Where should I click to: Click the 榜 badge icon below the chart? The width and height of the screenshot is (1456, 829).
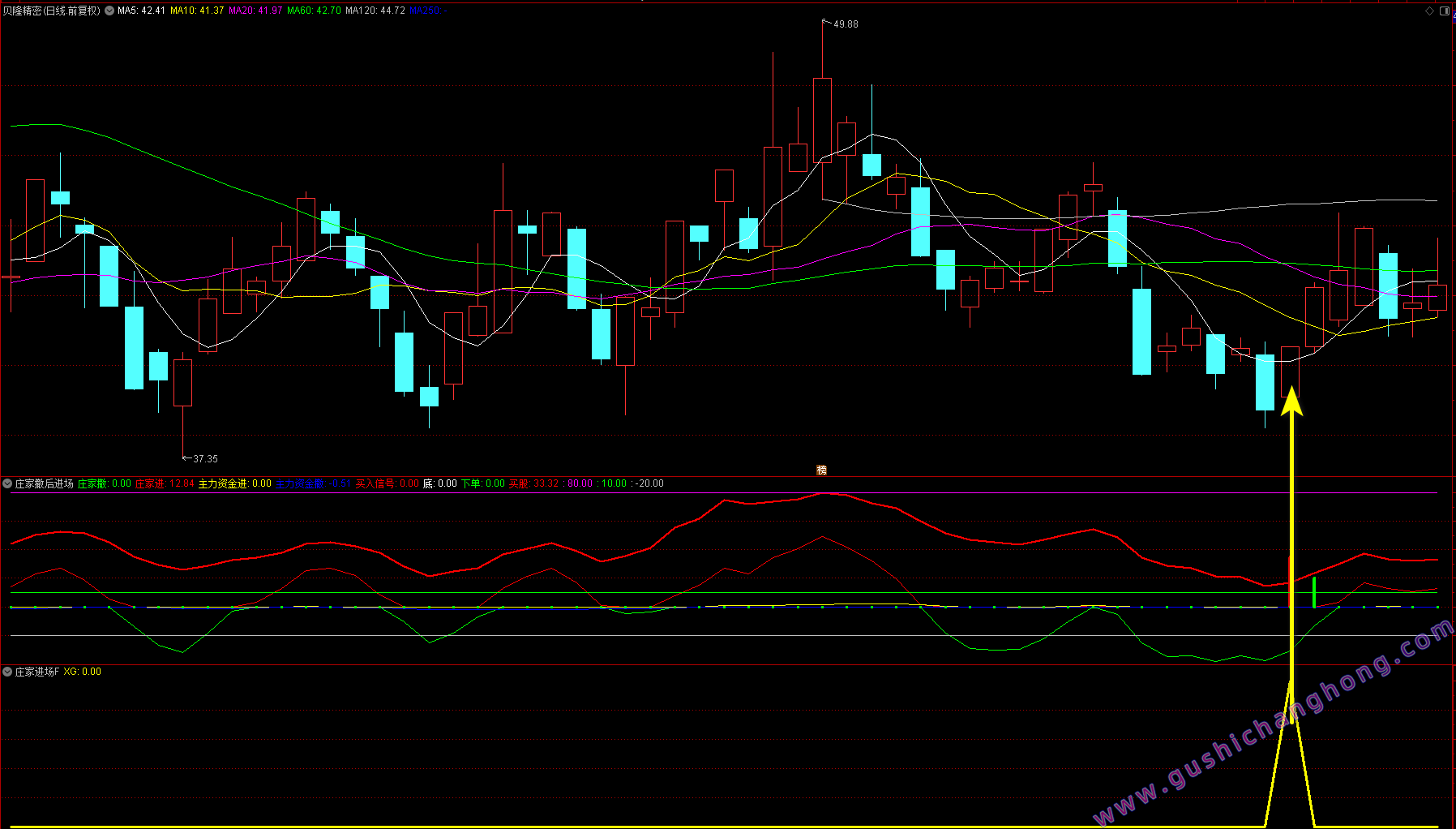click(821, 470)
